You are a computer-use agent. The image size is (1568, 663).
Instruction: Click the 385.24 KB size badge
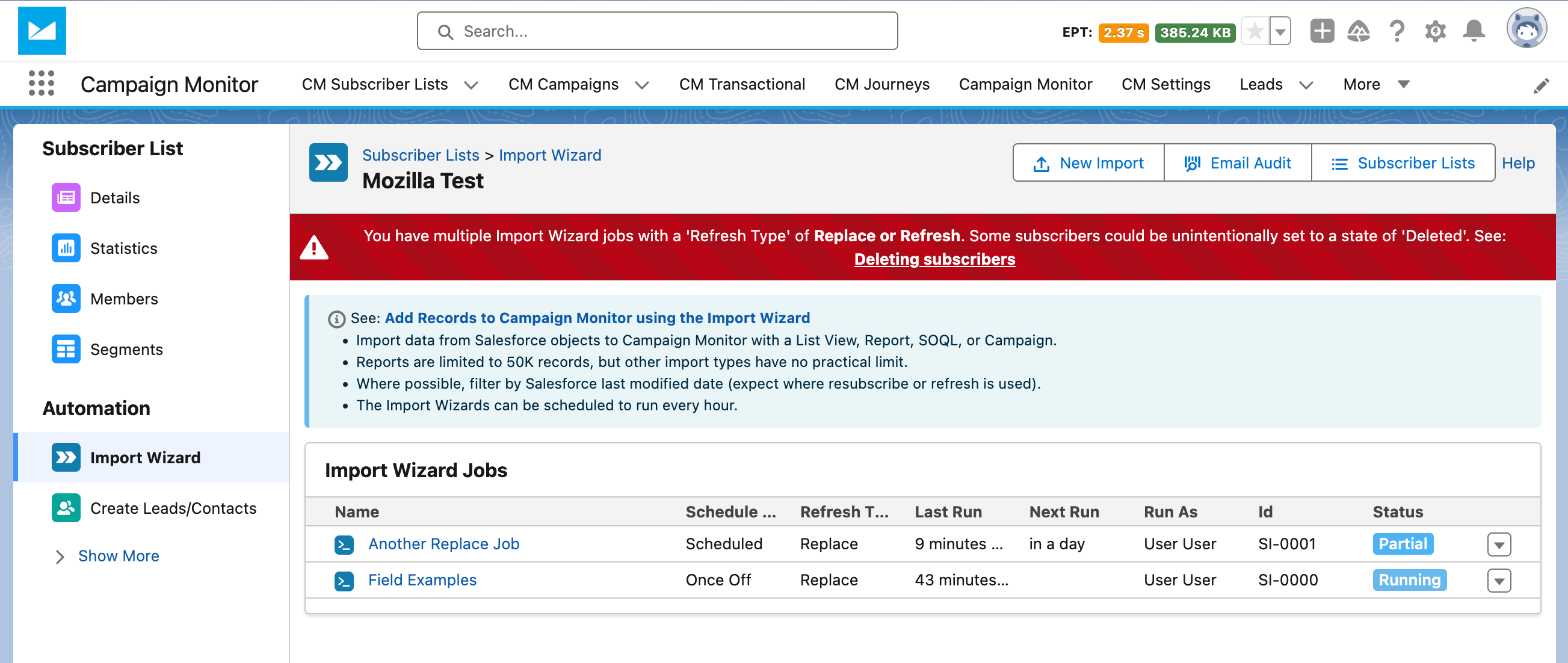pos(1195,32)
